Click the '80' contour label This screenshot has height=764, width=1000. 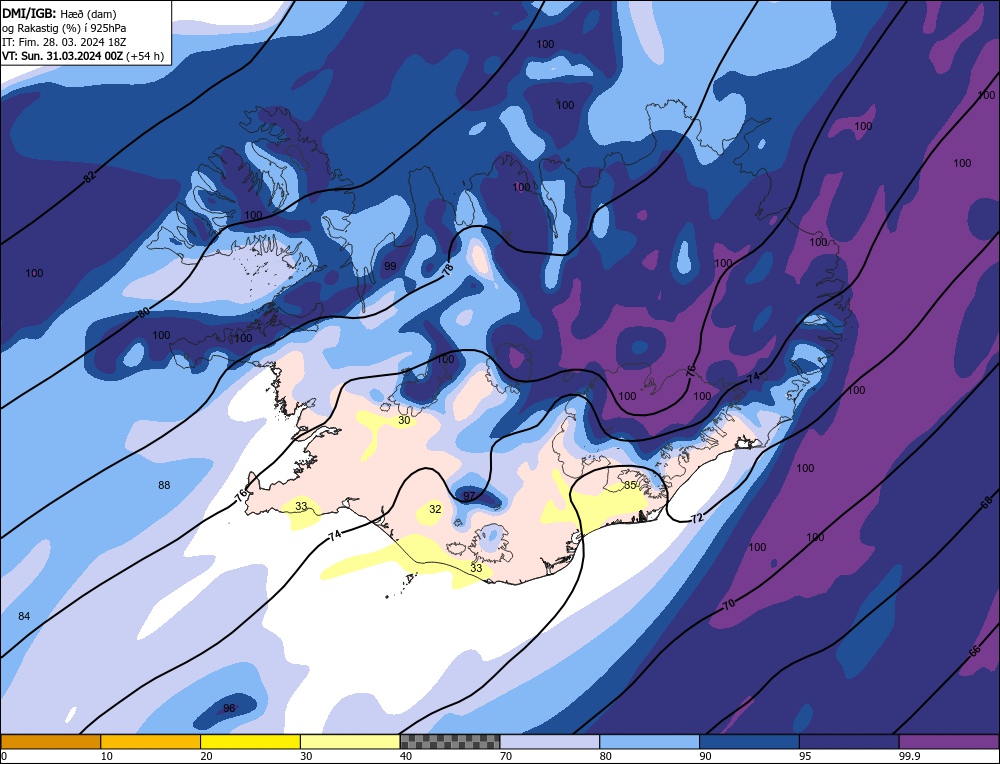[143, 313]
